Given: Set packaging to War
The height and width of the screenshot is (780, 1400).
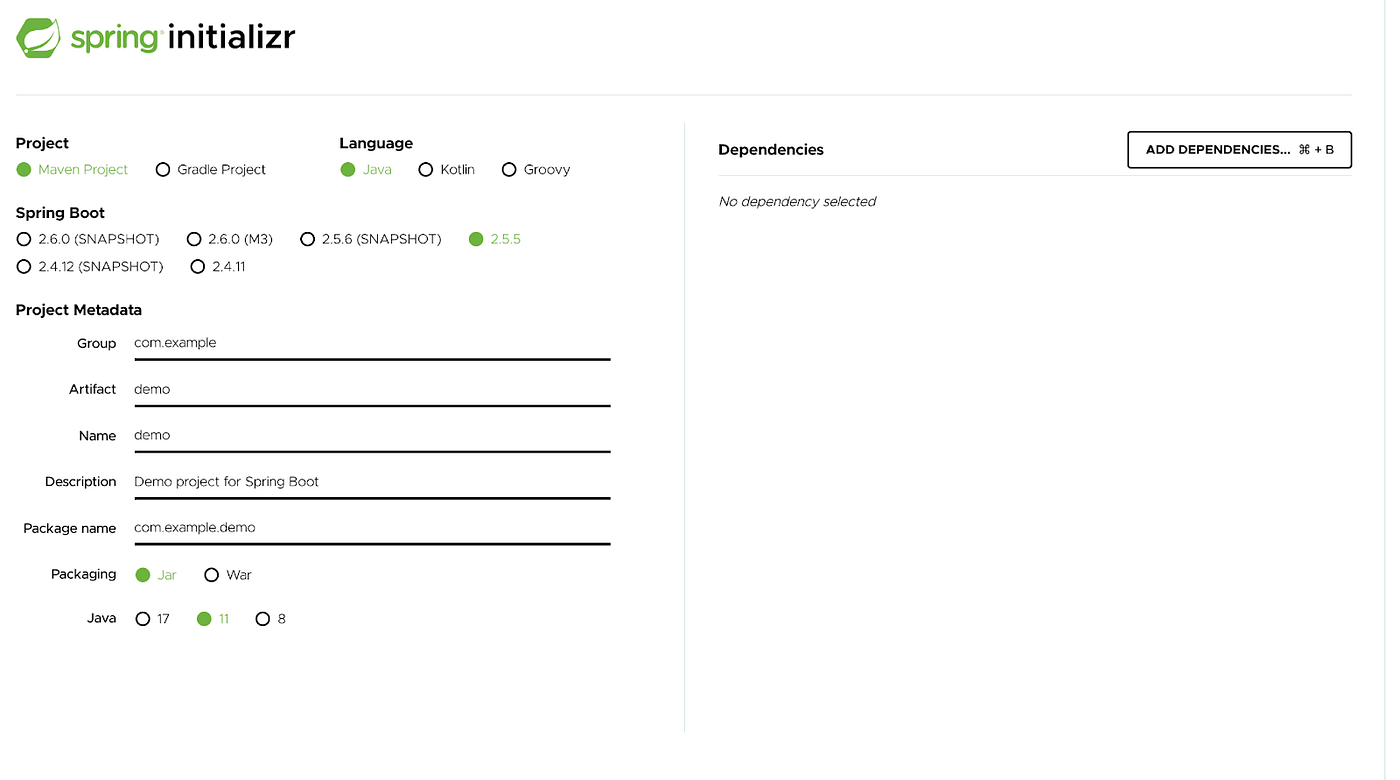Looking at the screenshot, I should [228, 575].
